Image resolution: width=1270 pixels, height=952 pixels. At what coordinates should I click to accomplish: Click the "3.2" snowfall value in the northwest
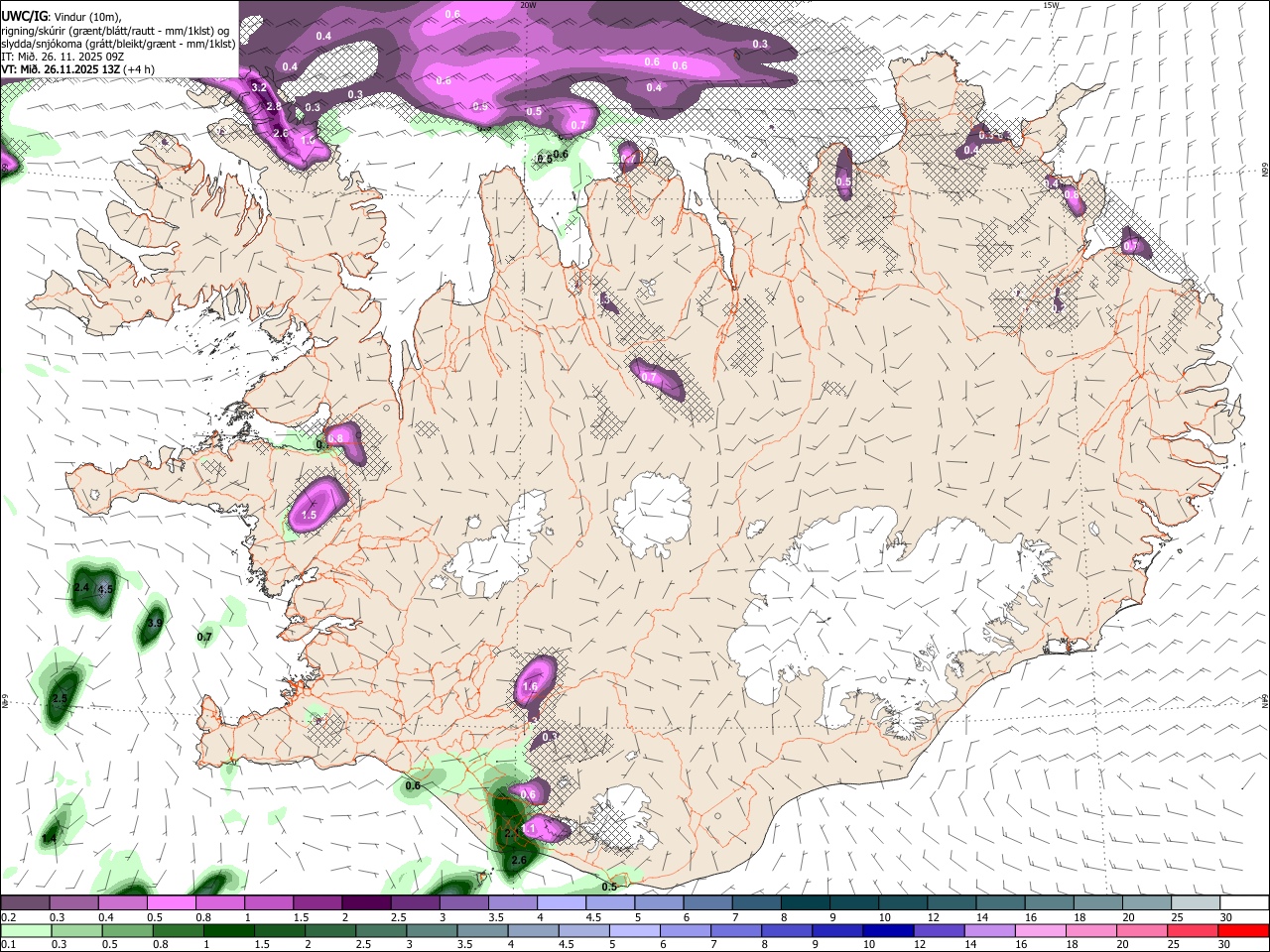point(259,88)
